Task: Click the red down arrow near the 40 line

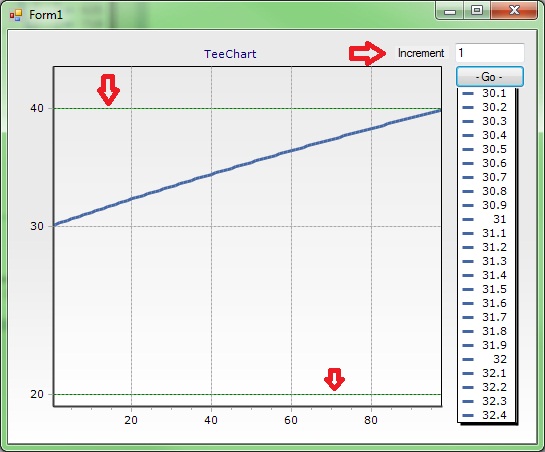Action: (108, 89)
